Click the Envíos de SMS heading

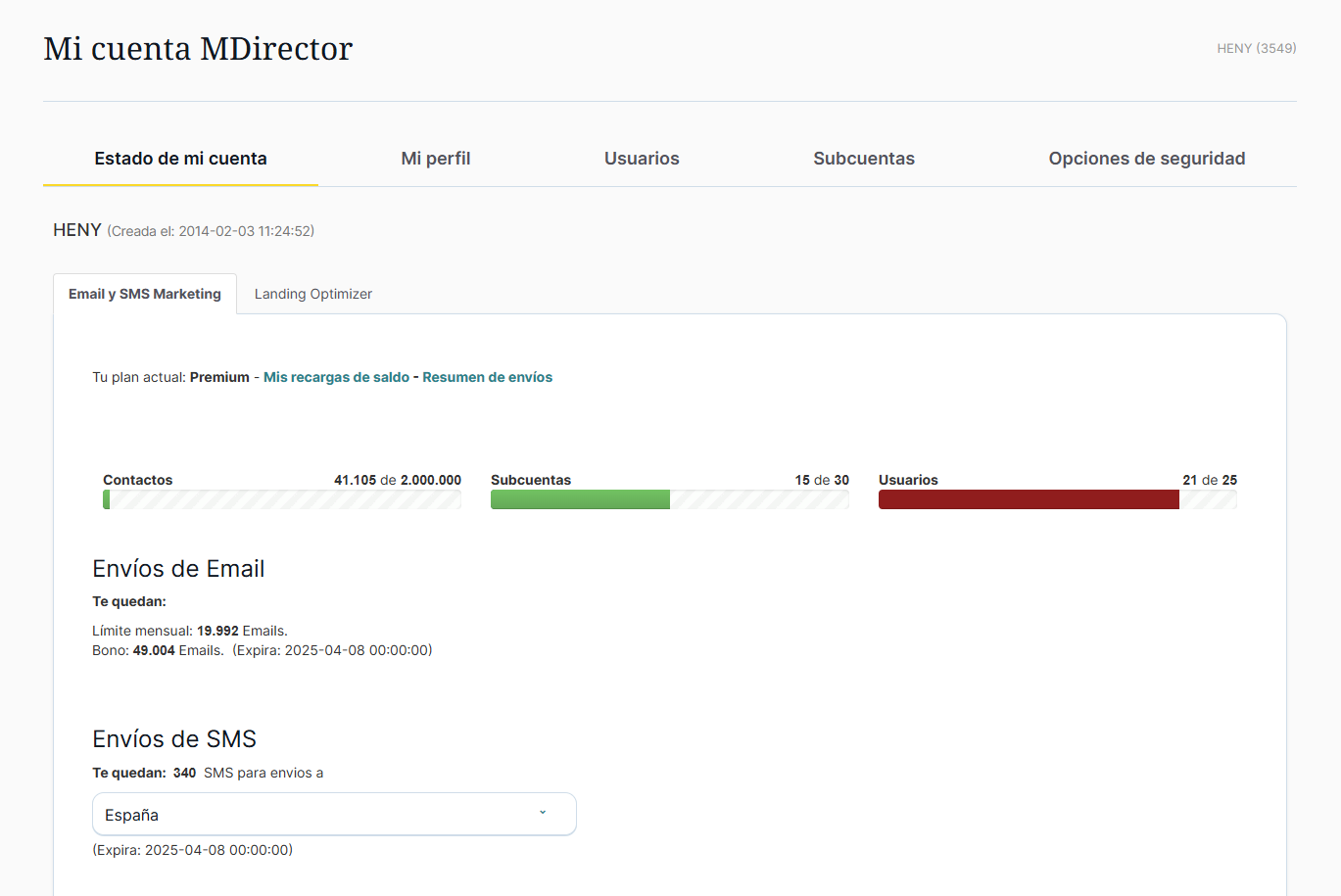(174, 739)
